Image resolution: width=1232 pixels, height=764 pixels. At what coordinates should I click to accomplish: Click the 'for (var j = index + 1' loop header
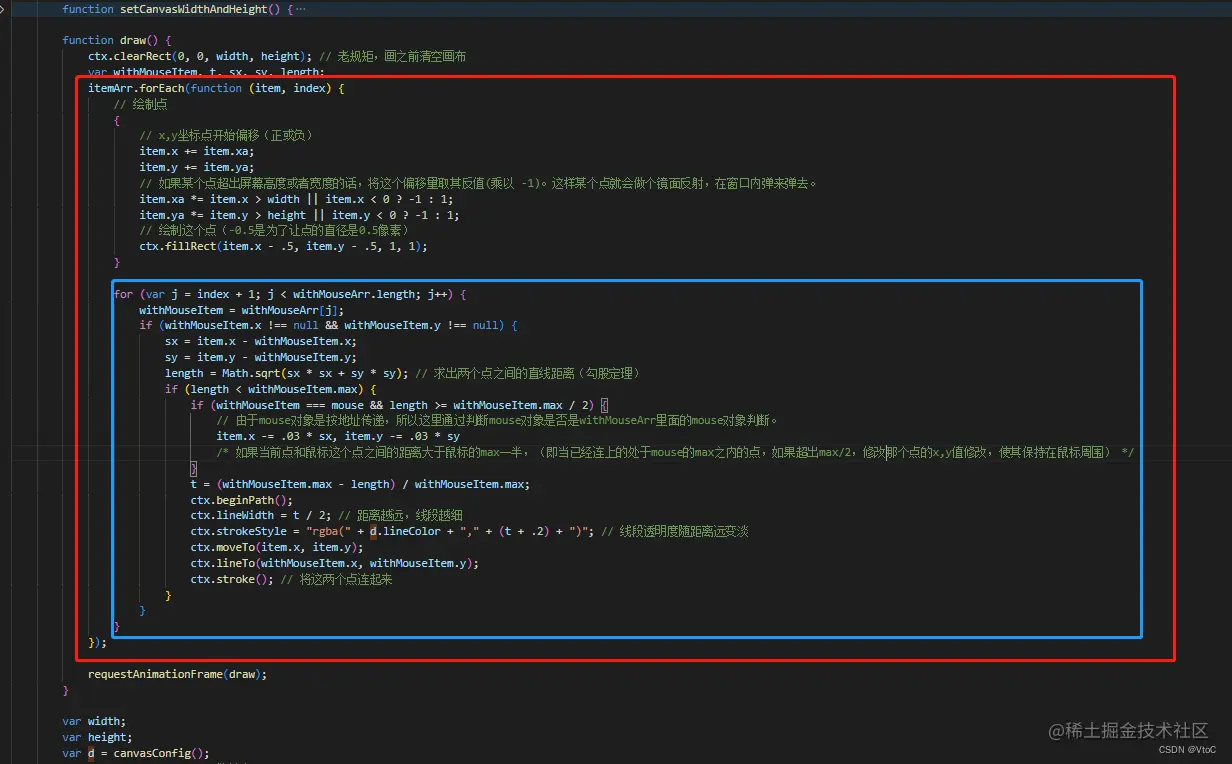[290, 294]
